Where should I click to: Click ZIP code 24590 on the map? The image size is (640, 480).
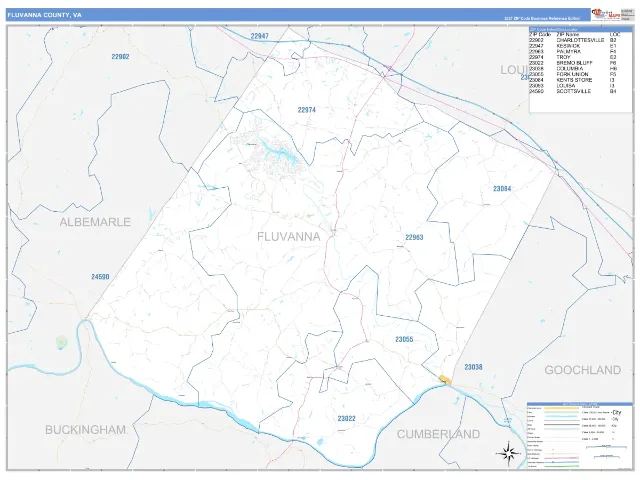coord(100,277)
